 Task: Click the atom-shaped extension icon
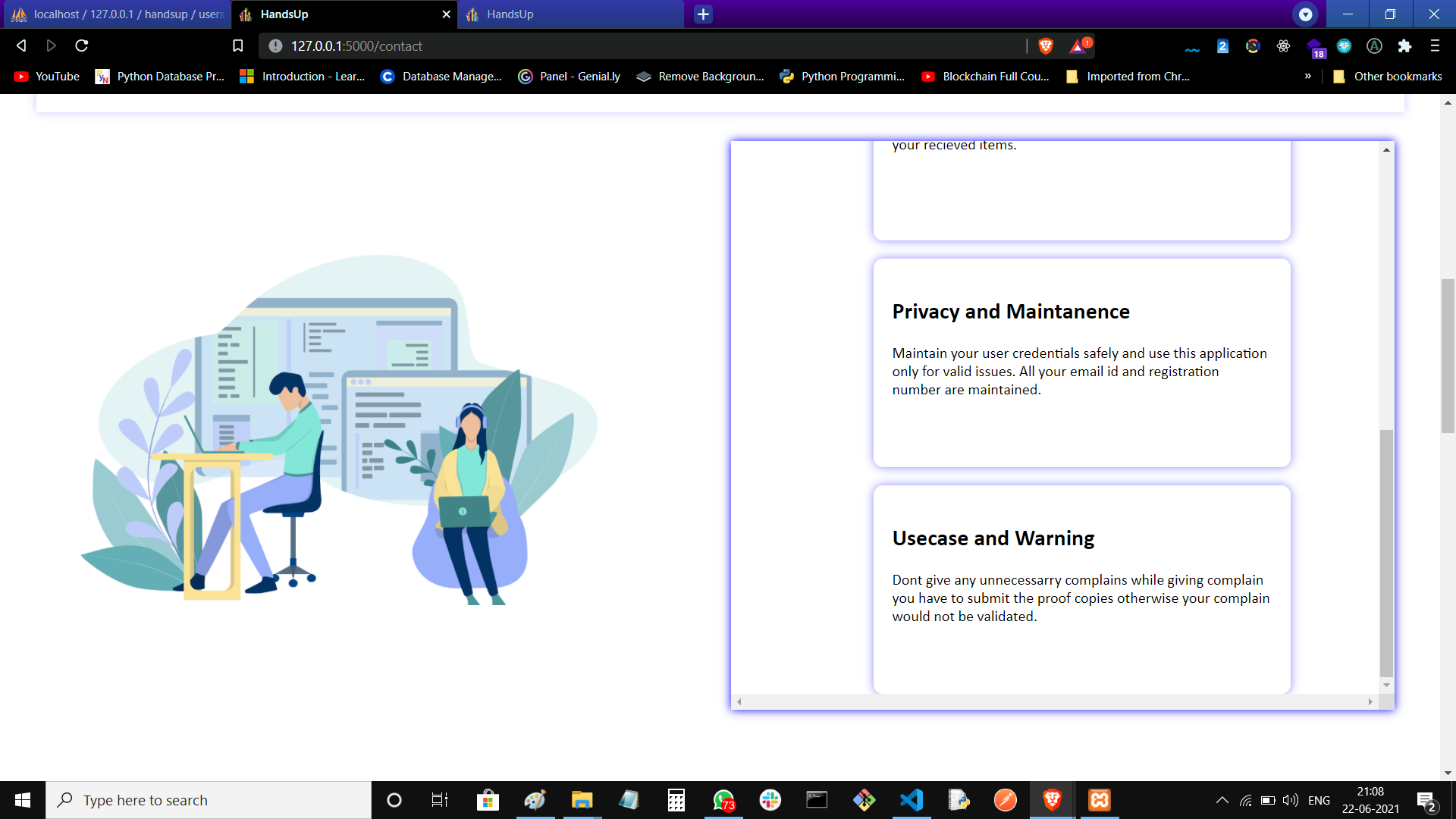1283,46
